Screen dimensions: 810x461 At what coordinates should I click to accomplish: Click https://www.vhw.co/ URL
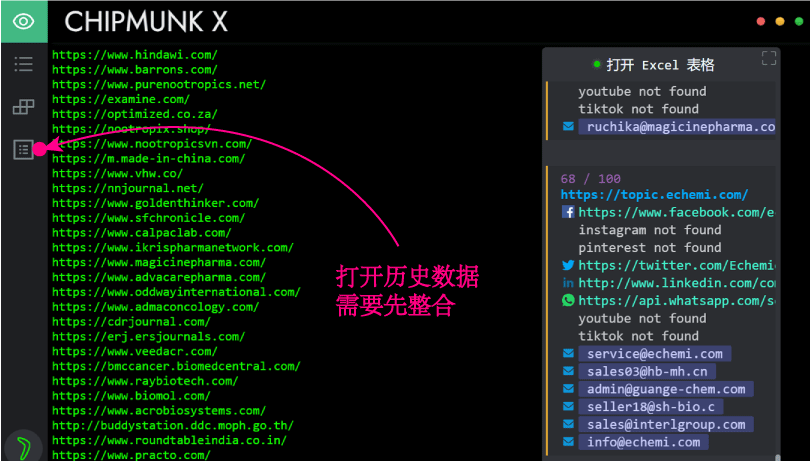(x=118, y=173)
